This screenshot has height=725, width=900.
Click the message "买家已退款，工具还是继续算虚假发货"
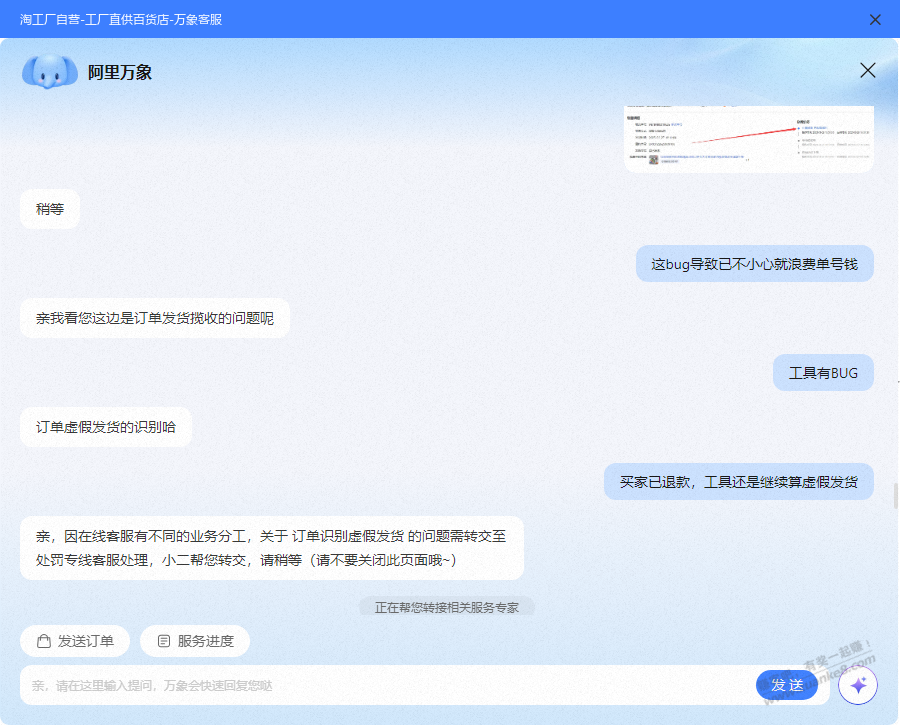coord(739,482)
